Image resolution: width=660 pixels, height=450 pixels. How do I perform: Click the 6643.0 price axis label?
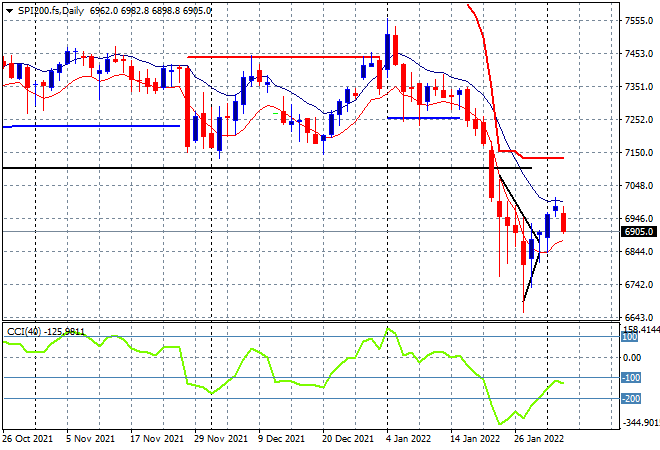(639, 317)
